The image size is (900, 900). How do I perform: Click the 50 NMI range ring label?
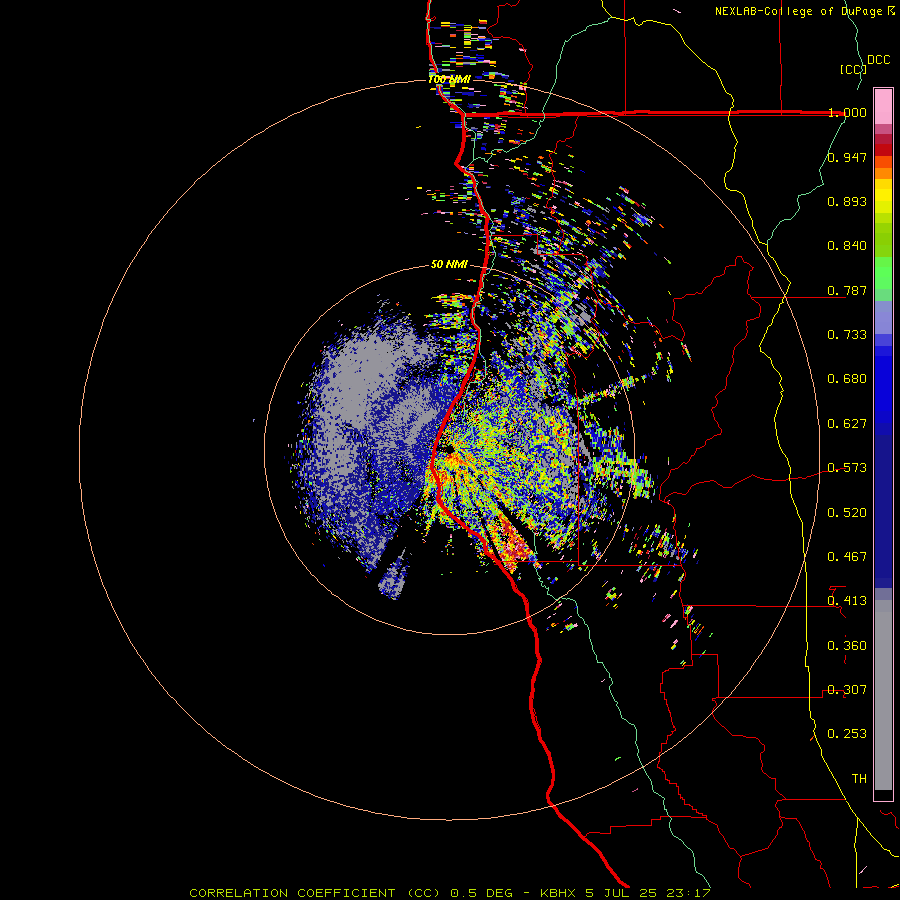pyautogui.click(x=449, y=264)
